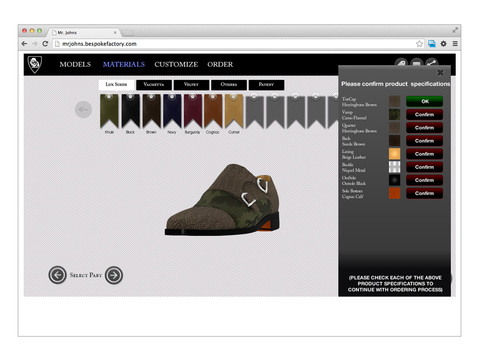The height and width of the screenshot is (360, 480).
Task: Open the Customize menu
Action: tap(176, 64)
